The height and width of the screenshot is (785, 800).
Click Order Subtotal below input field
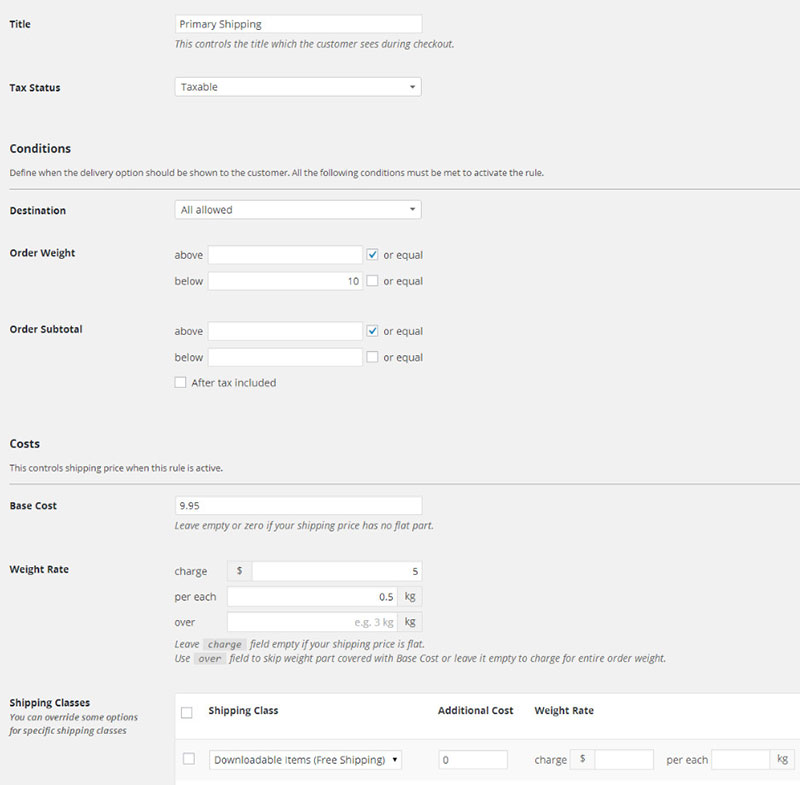[285, 357]
